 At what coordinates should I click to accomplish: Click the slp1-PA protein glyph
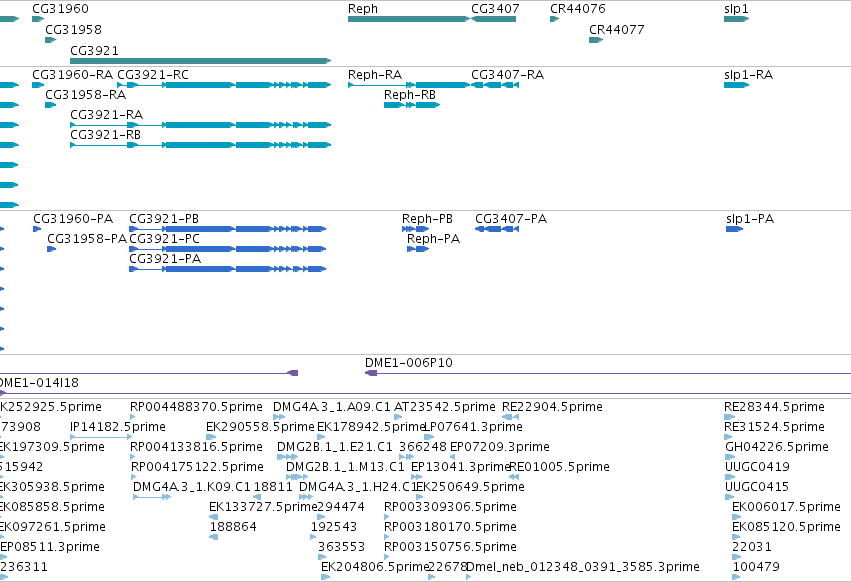734,229
